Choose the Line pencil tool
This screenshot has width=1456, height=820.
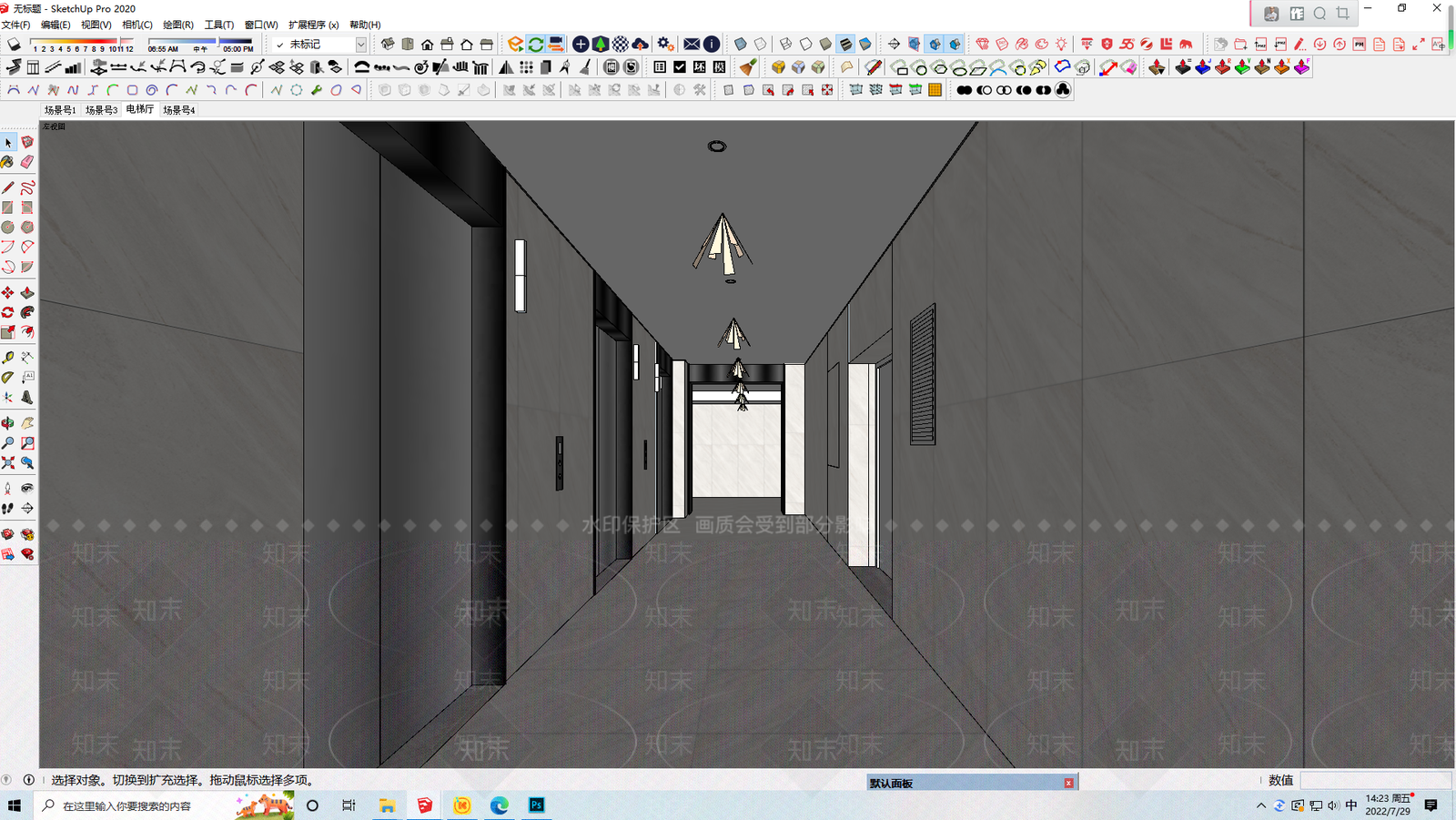click(7, 187)
